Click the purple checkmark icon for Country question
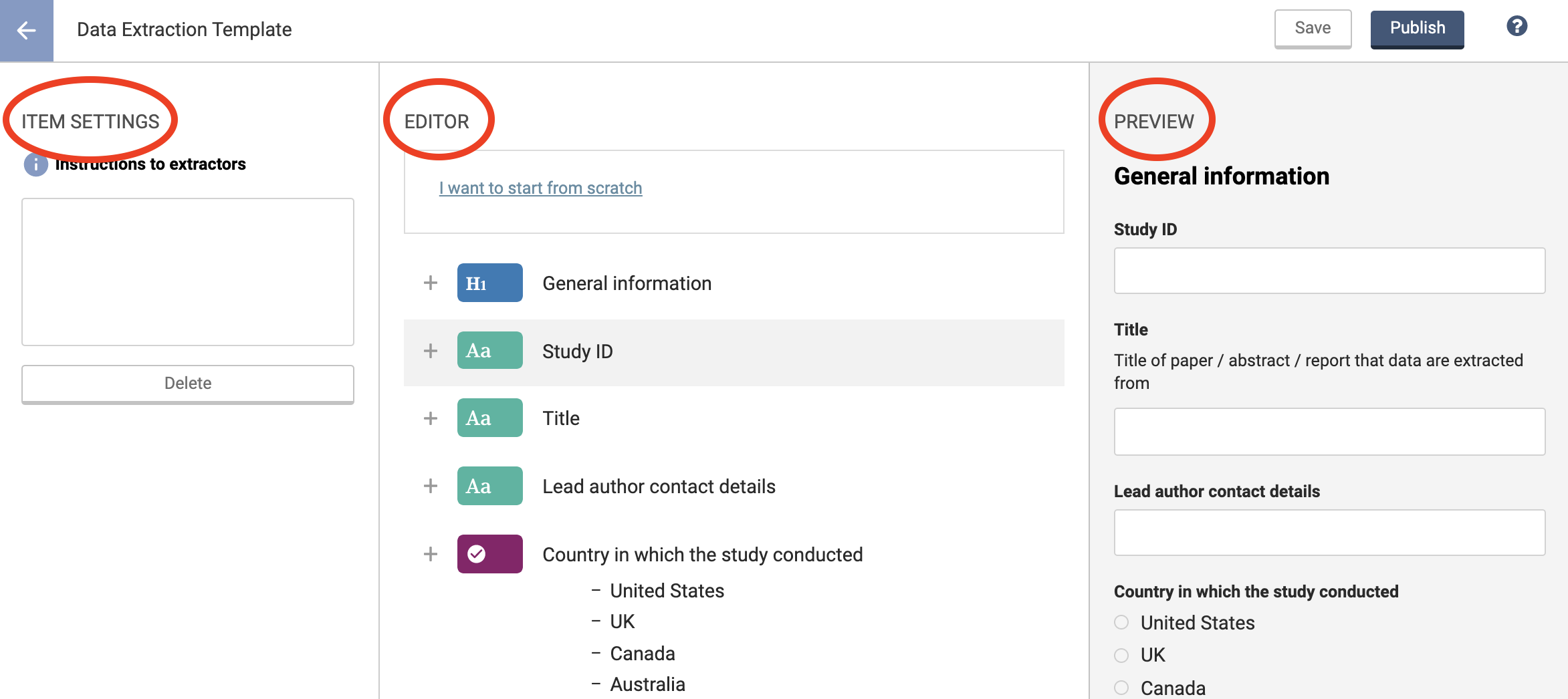 [489, 555]
